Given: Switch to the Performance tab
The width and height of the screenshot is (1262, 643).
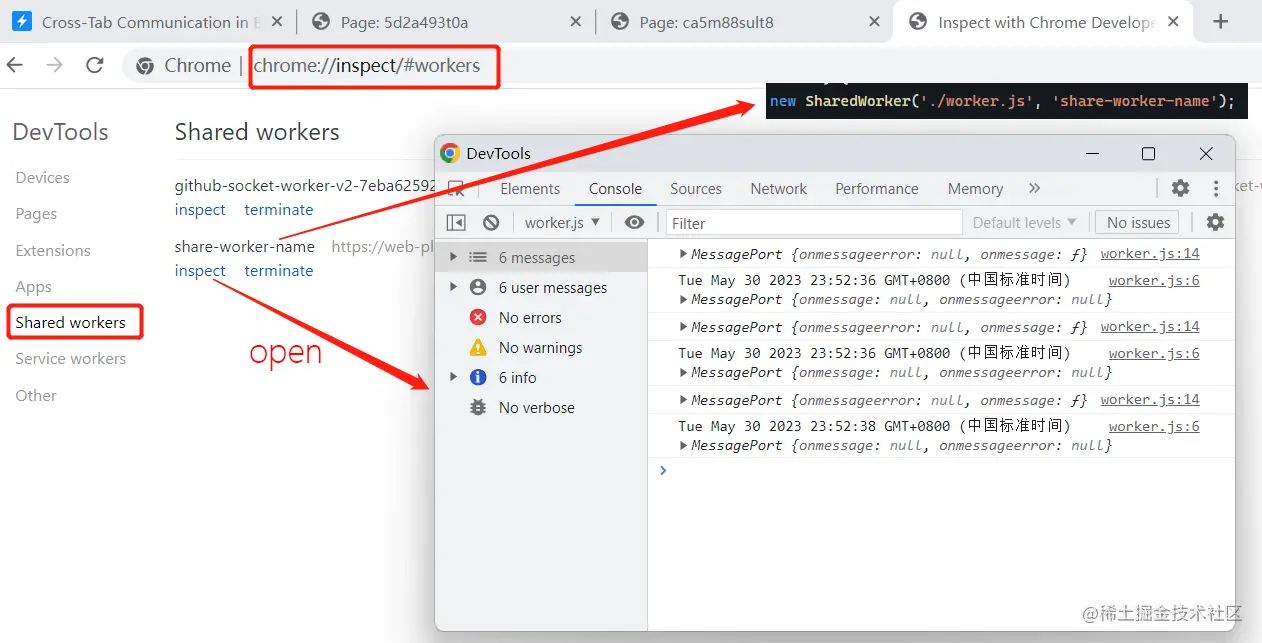Looking at the screenshot, I should (x=877, y=188).
